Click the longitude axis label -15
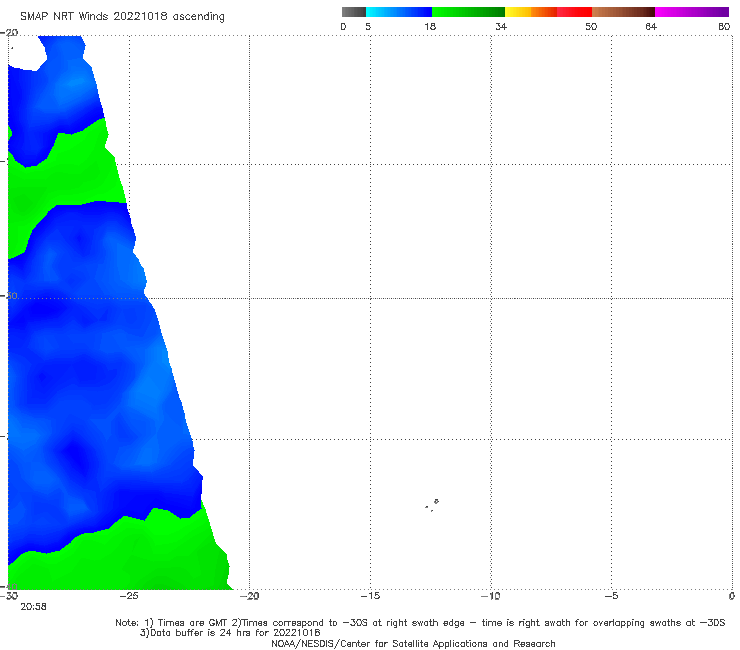The image size is (740, 650). click(370, 596)
